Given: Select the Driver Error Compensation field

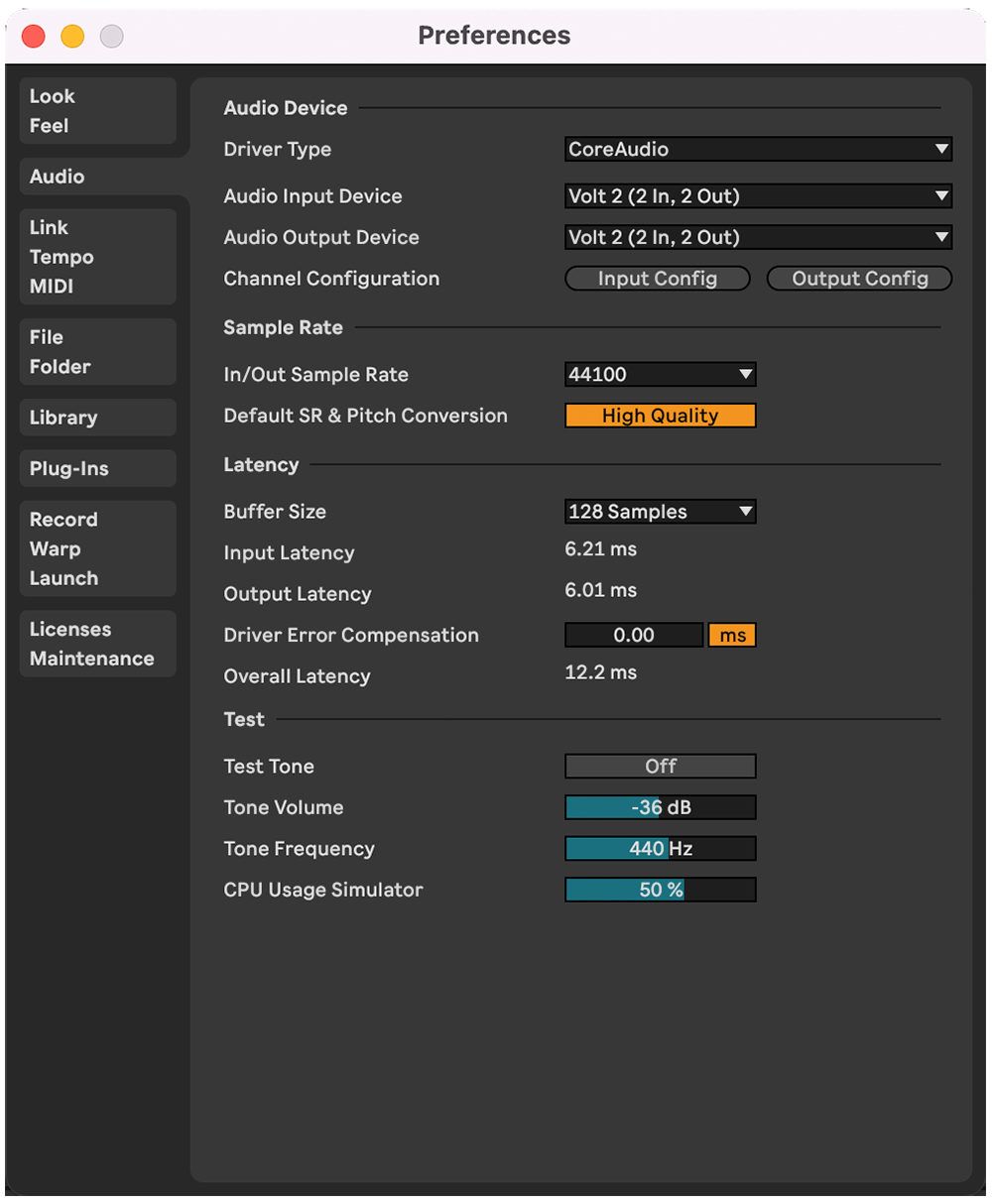Looking at the screenshot, I should coord(633,636).
